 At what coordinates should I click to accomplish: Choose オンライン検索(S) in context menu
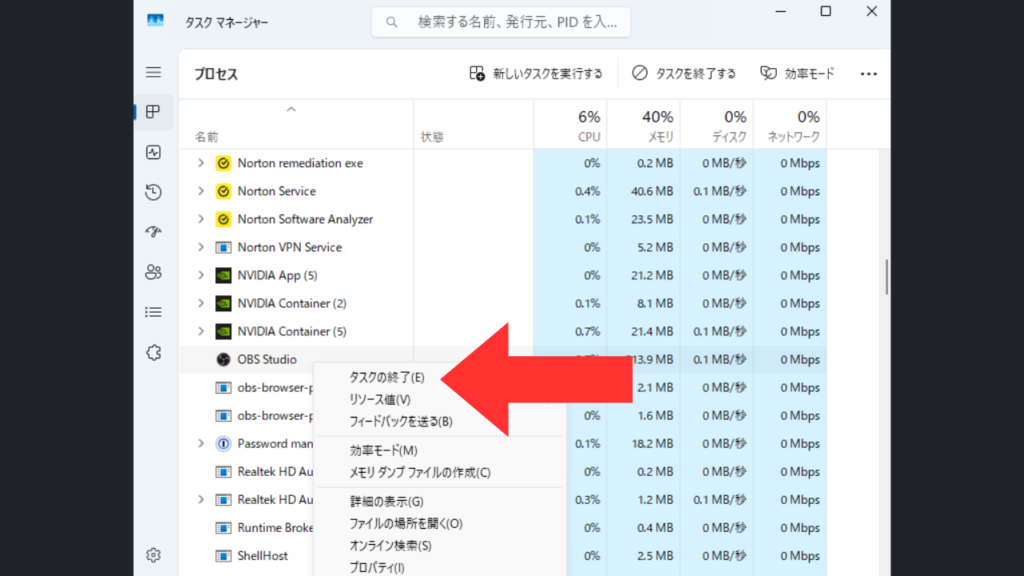(391, 546)
